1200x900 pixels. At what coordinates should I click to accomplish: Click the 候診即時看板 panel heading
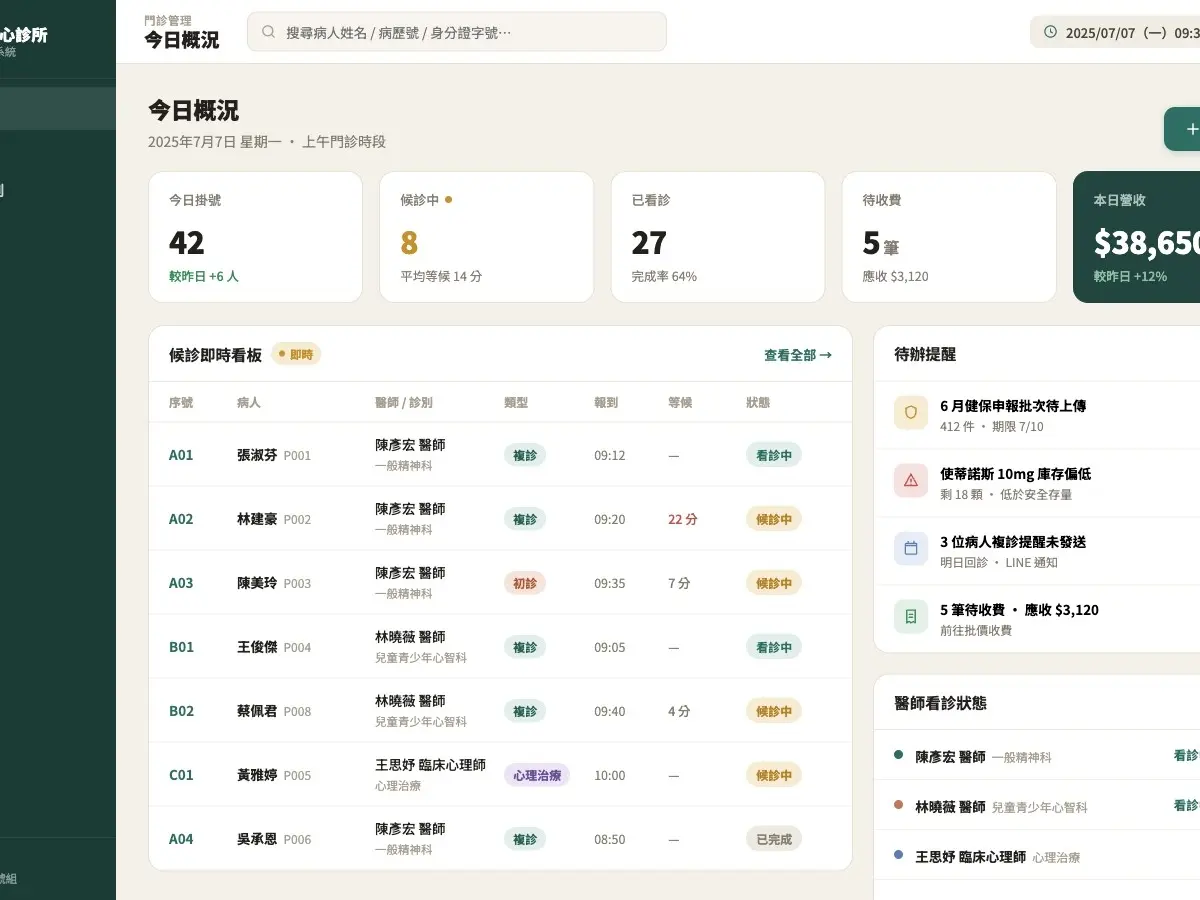coord(215,354)
